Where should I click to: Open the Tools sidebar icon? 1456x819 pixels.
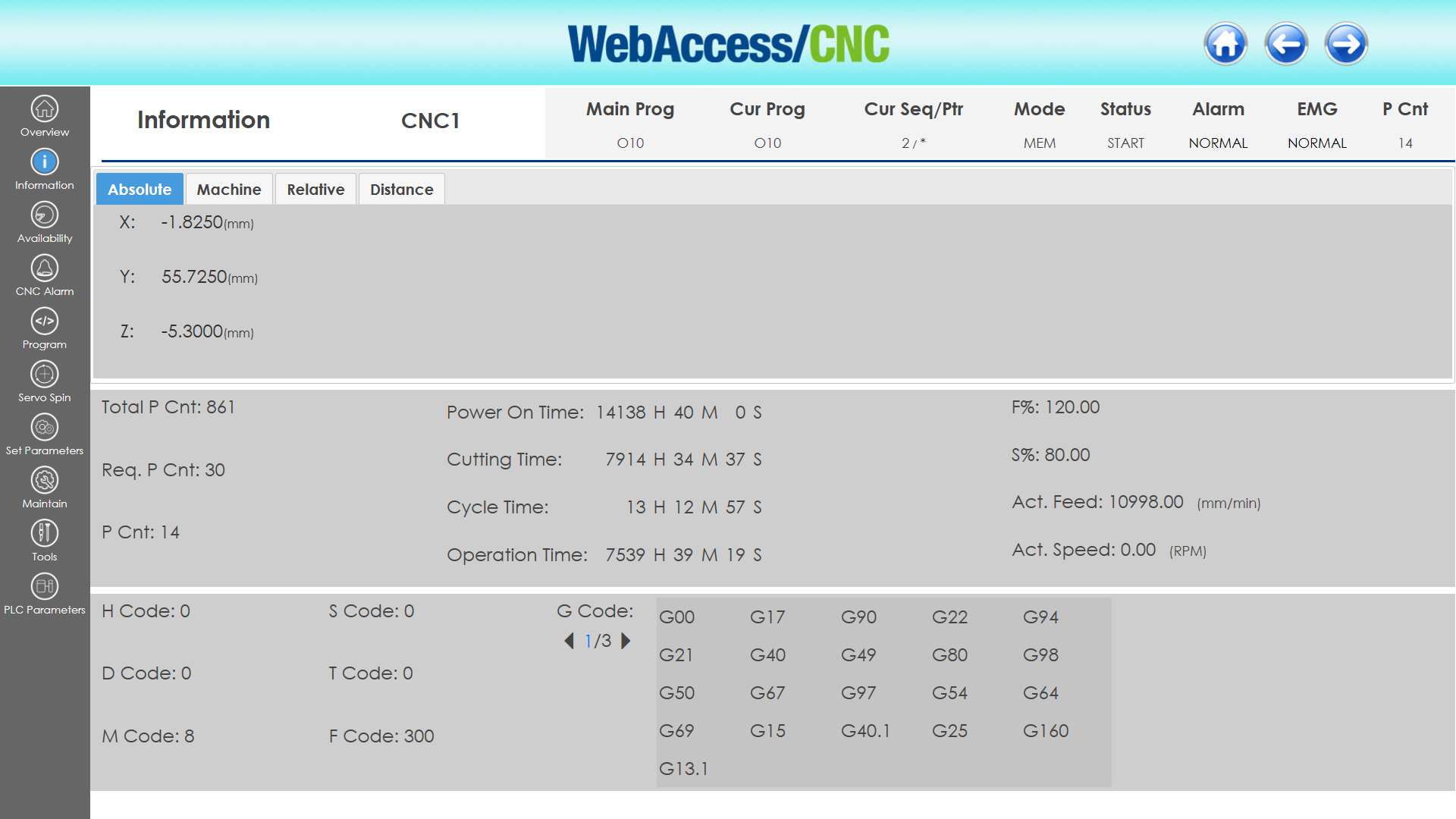(x=45, y=534)
